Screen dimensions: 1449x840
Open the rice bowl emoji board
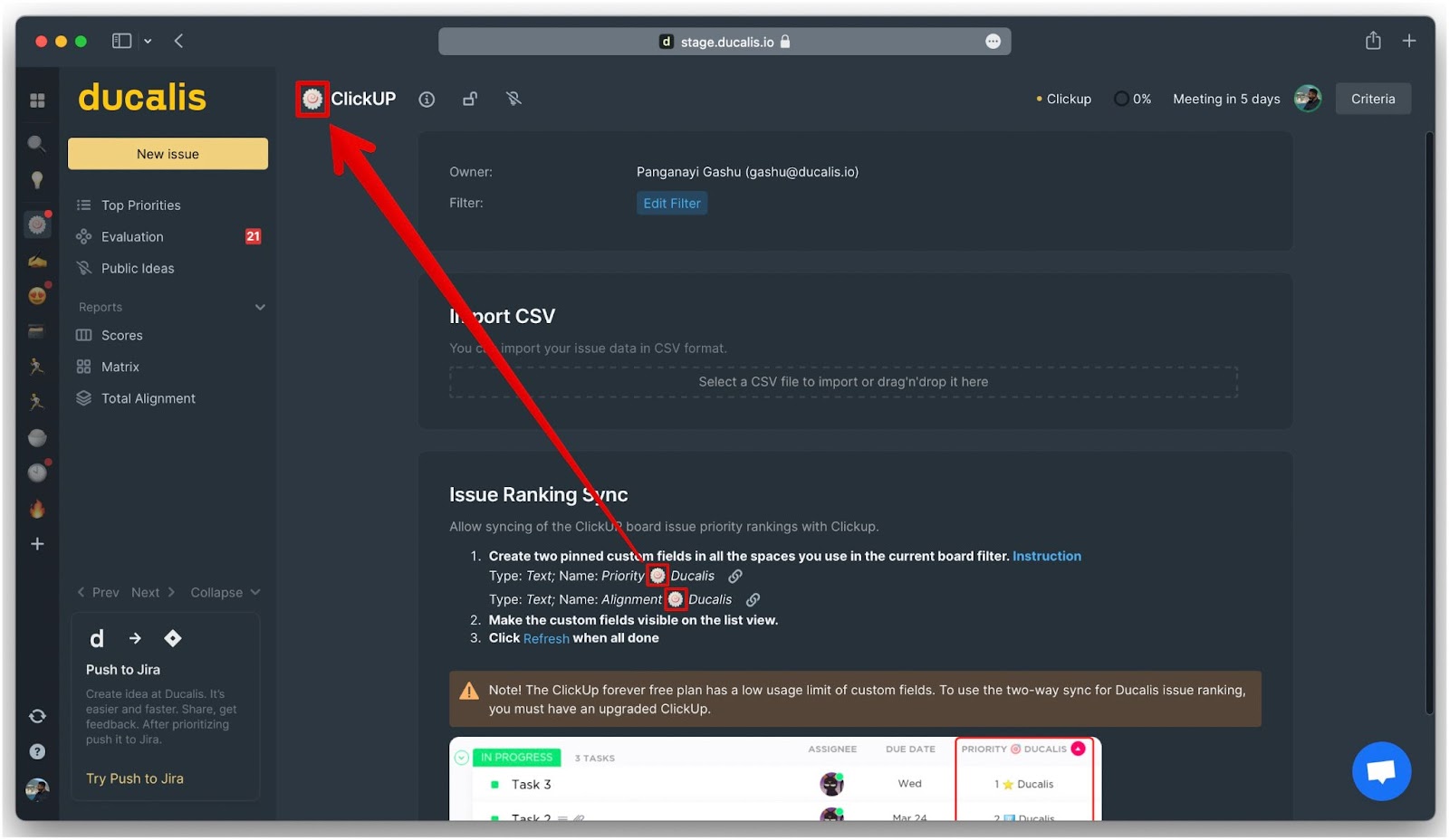(37, 438)
